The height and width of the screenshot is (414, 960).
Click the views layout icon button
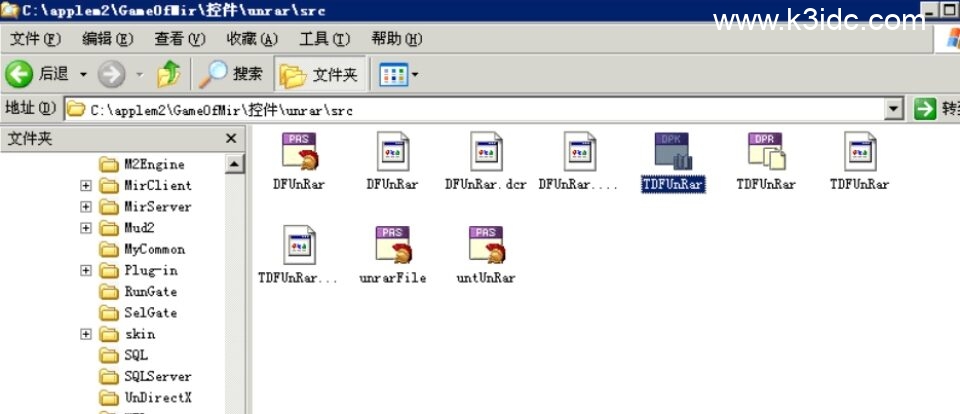[394, 75]
